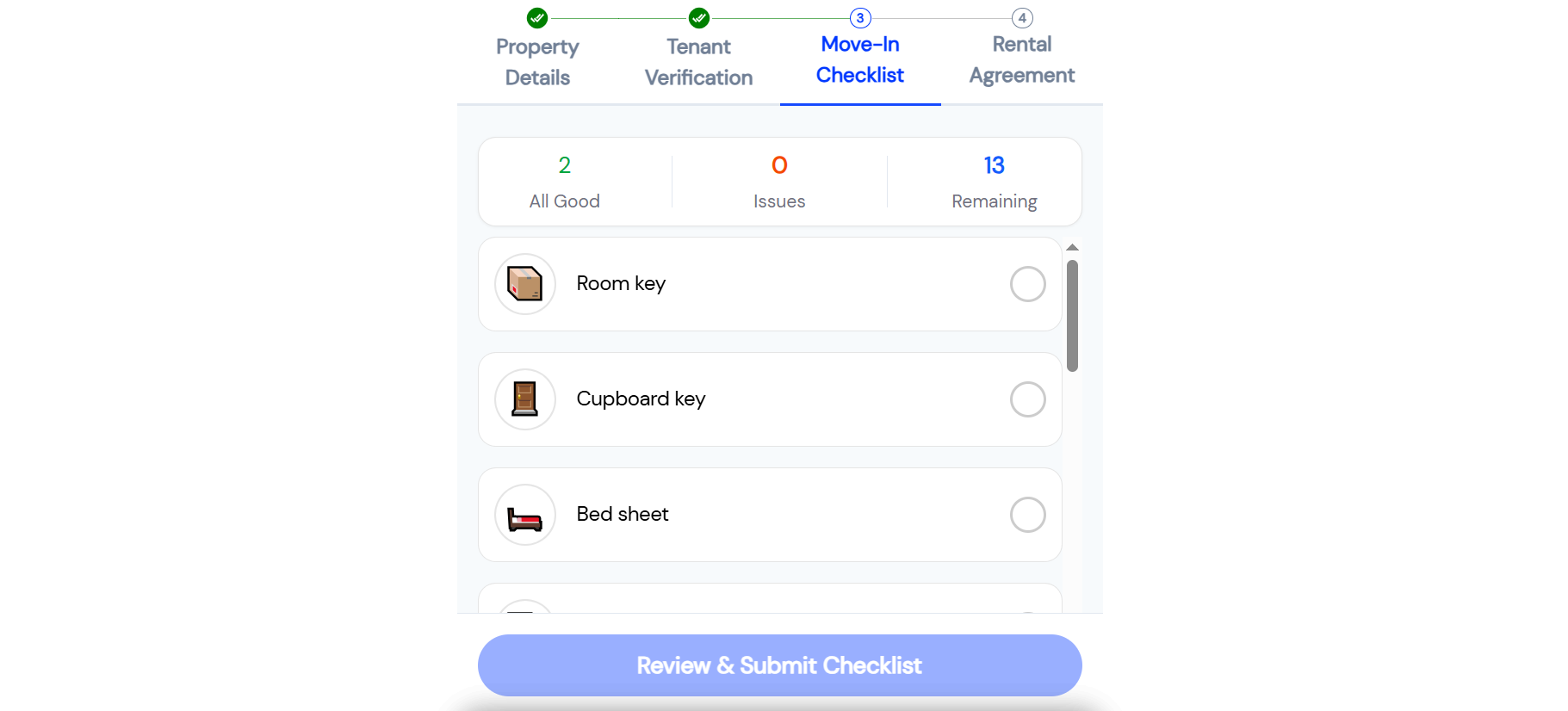Click the Property Details green checkmark icon

tap(537, 18)
